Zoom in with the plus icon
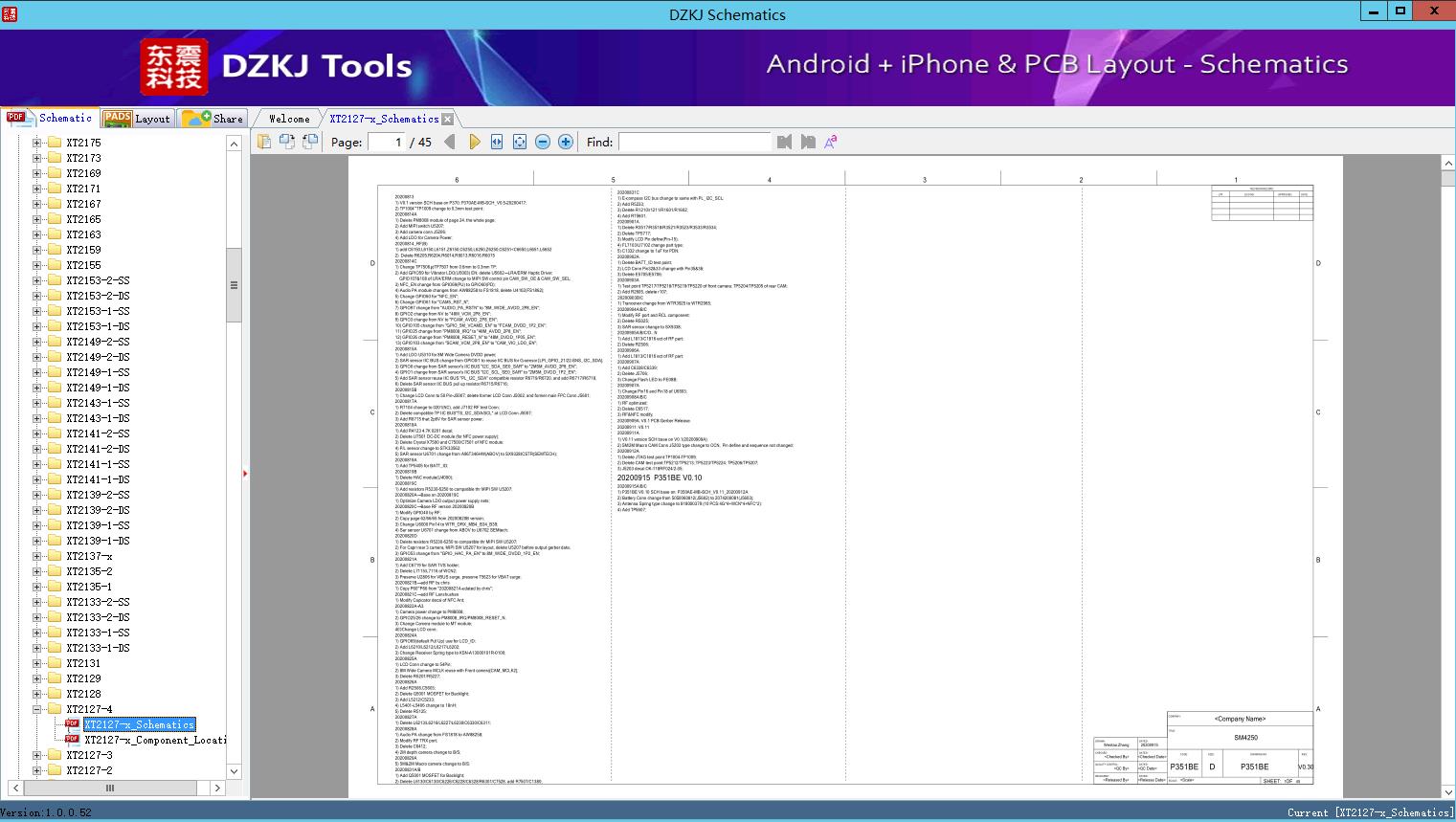 coord(566,142)
